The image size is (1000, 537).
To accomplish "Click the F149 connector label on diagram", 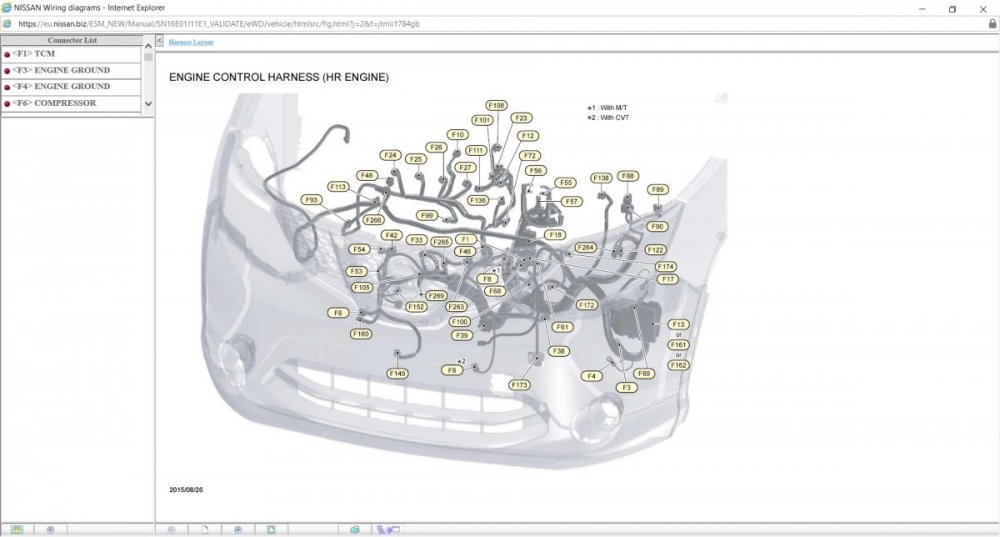I will point(397,374).
